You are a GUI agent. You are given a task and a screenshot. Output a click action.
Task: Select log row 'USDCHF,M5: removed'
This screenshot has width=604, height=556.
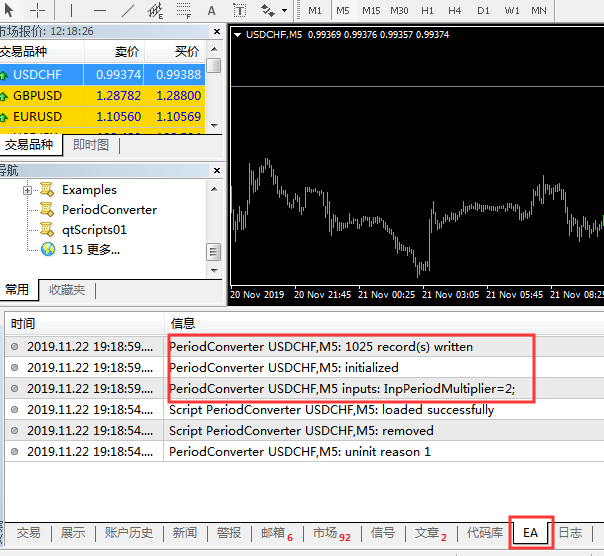pyautogui.click(x=304, y=430)
